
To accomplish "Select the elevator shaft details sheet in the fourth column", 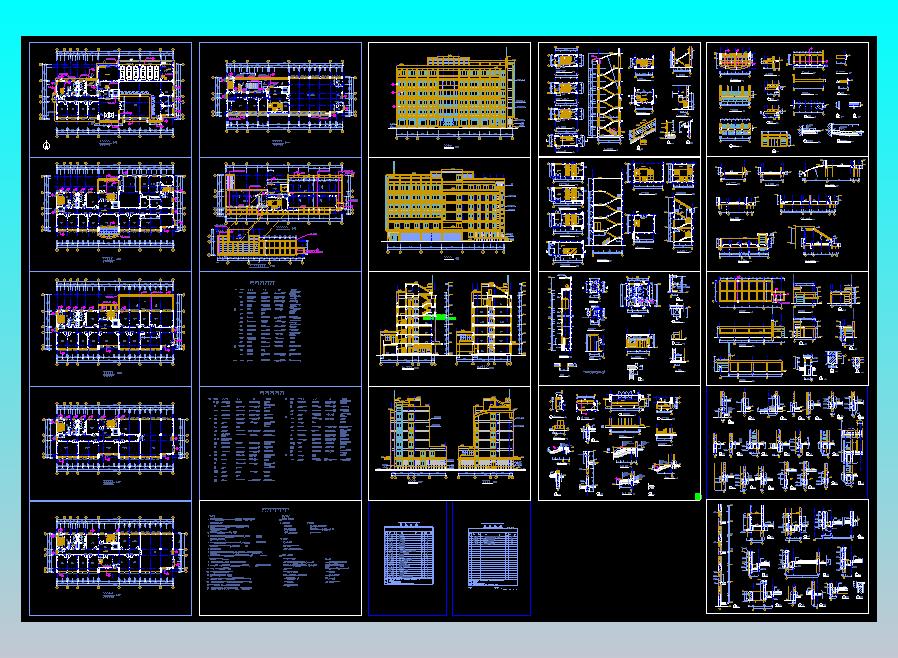I will tap(620, 329).
